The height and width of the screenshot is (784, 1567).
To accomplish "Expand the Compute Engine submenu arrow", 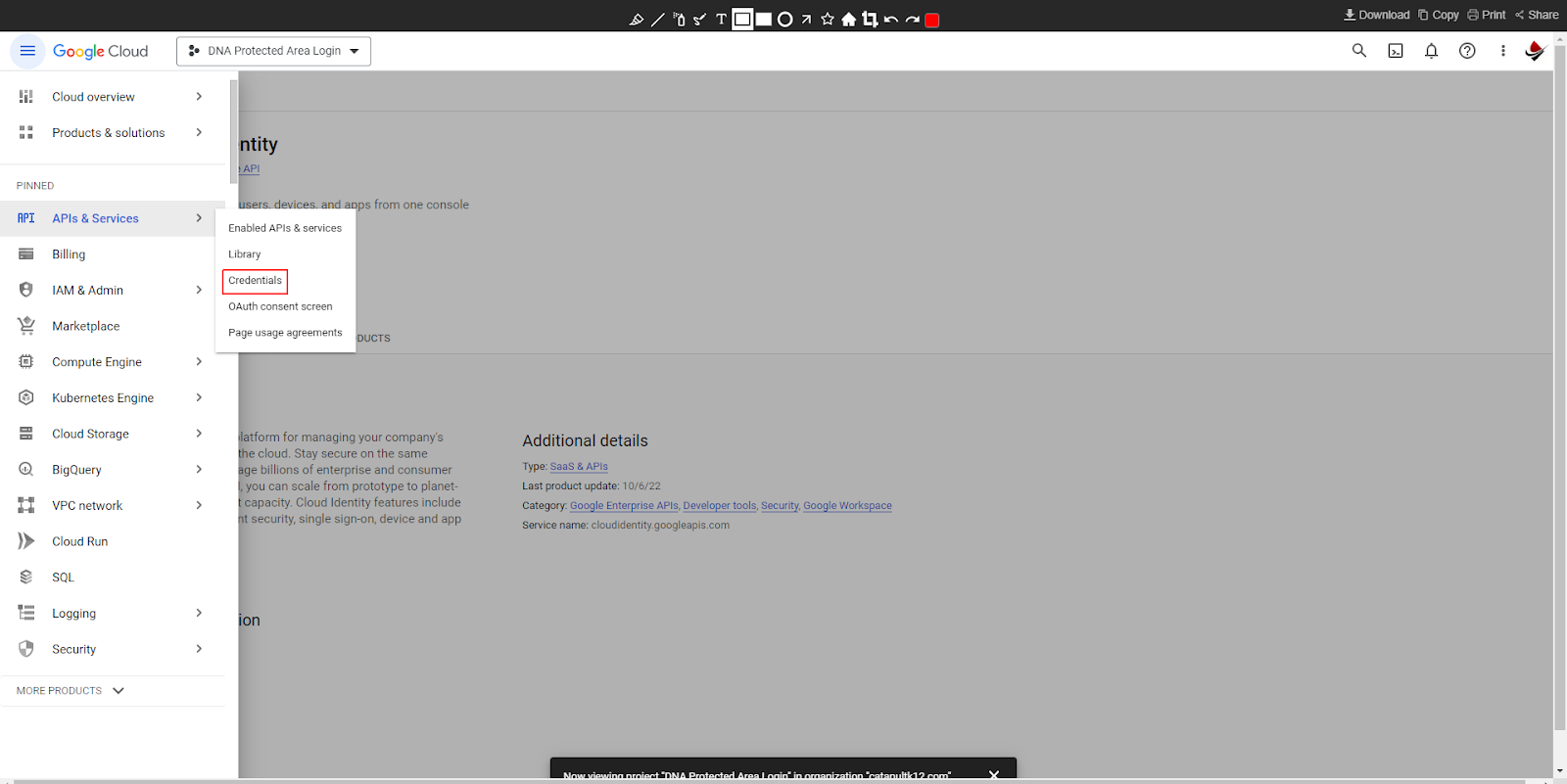I will pyautogui.click(x=199, y=362).
